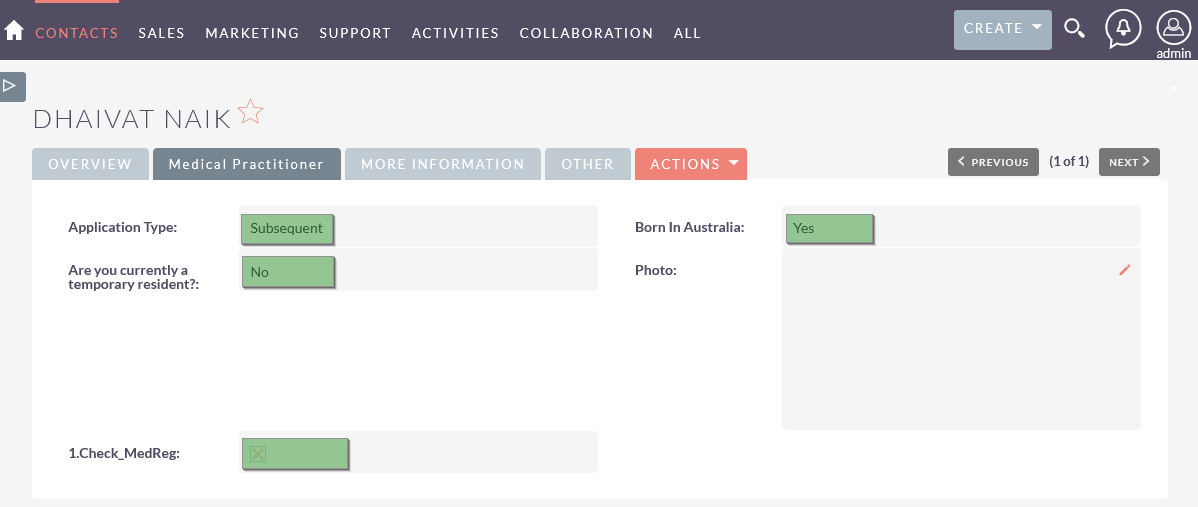Viewport: 1198px width, 507px height.
Task: Switch to the OTHER tab
Action: [x=588, y=164]
